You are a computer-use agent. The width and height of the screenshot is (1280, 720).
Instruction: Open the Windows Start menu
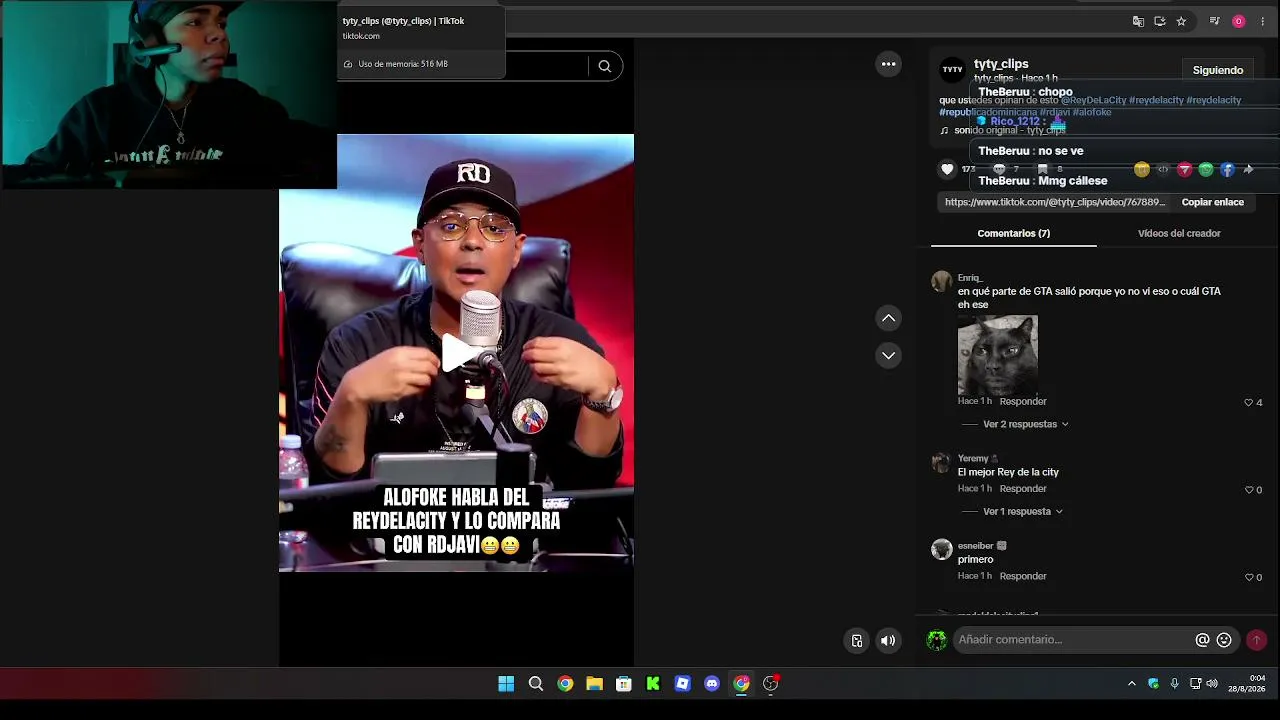506,684
